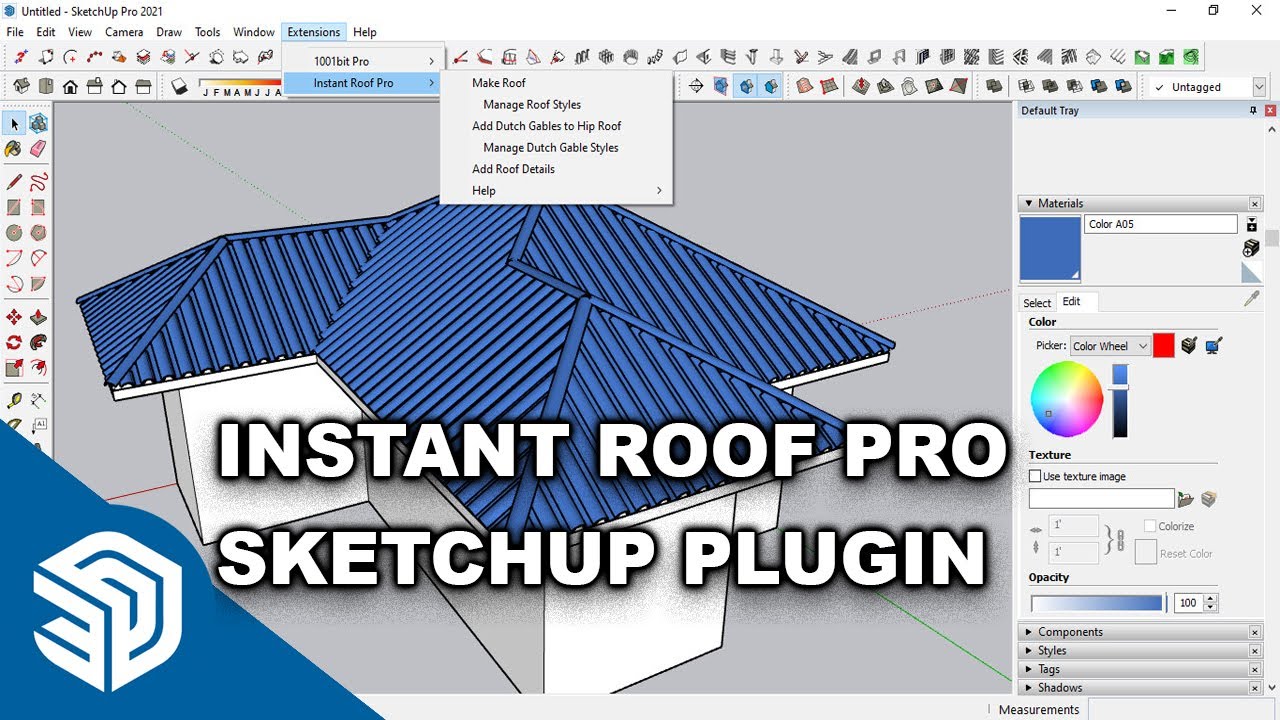Switch to the Select tab in Materials
Viewport: 1280px width, 720px height.
[x=1037, y=303]
